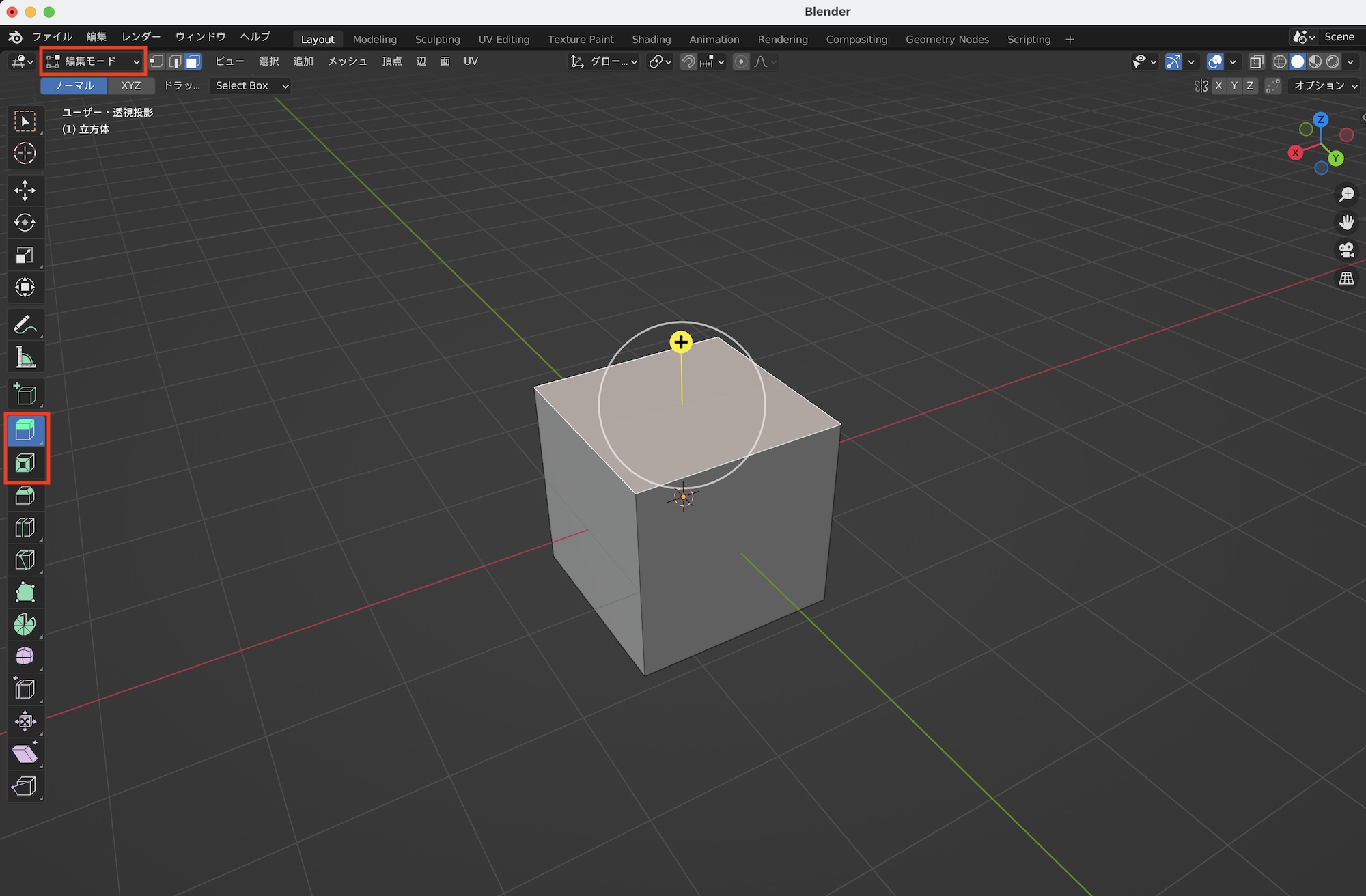The image size is (1366, 896).
Task: Select the Move tool
Action: (25, 190)
